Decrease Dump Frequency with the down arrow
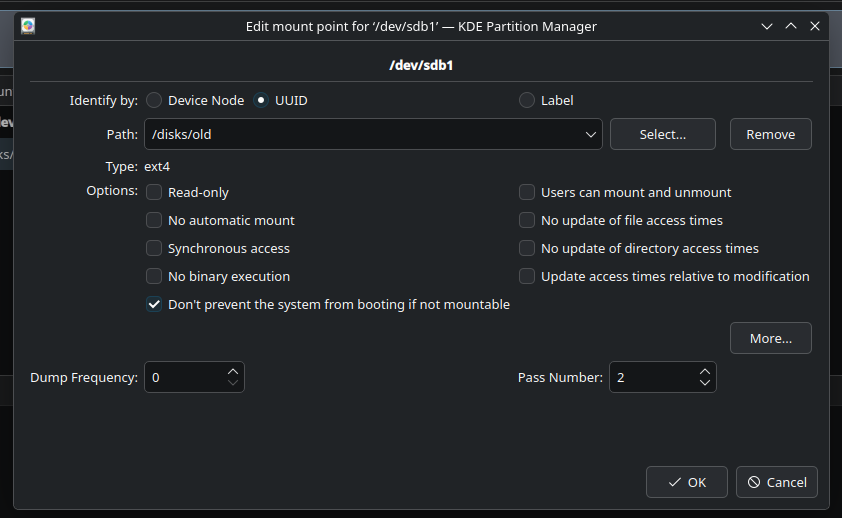This screenshot has width=842, height=518. click(x=233, y=383)
